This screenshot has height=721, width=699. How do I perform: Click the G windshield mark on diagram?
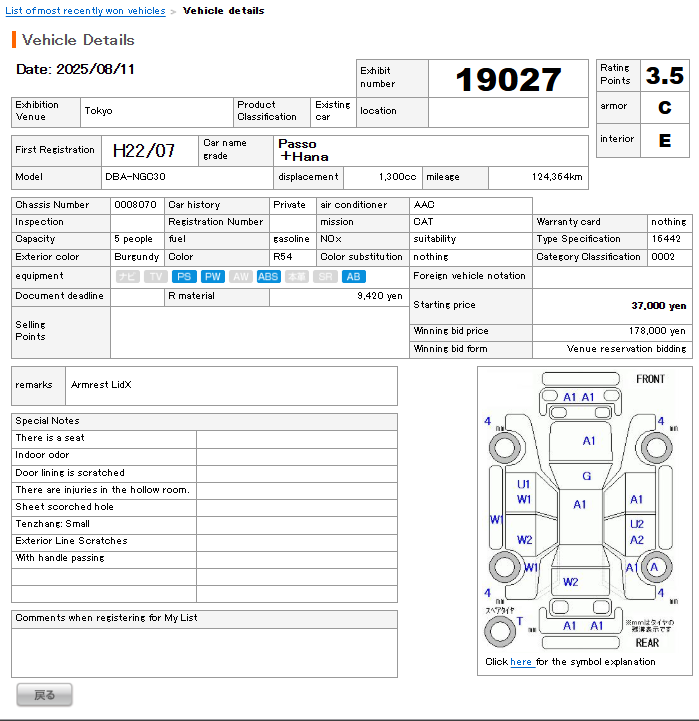pyautogui.click(x=586, y=476)
